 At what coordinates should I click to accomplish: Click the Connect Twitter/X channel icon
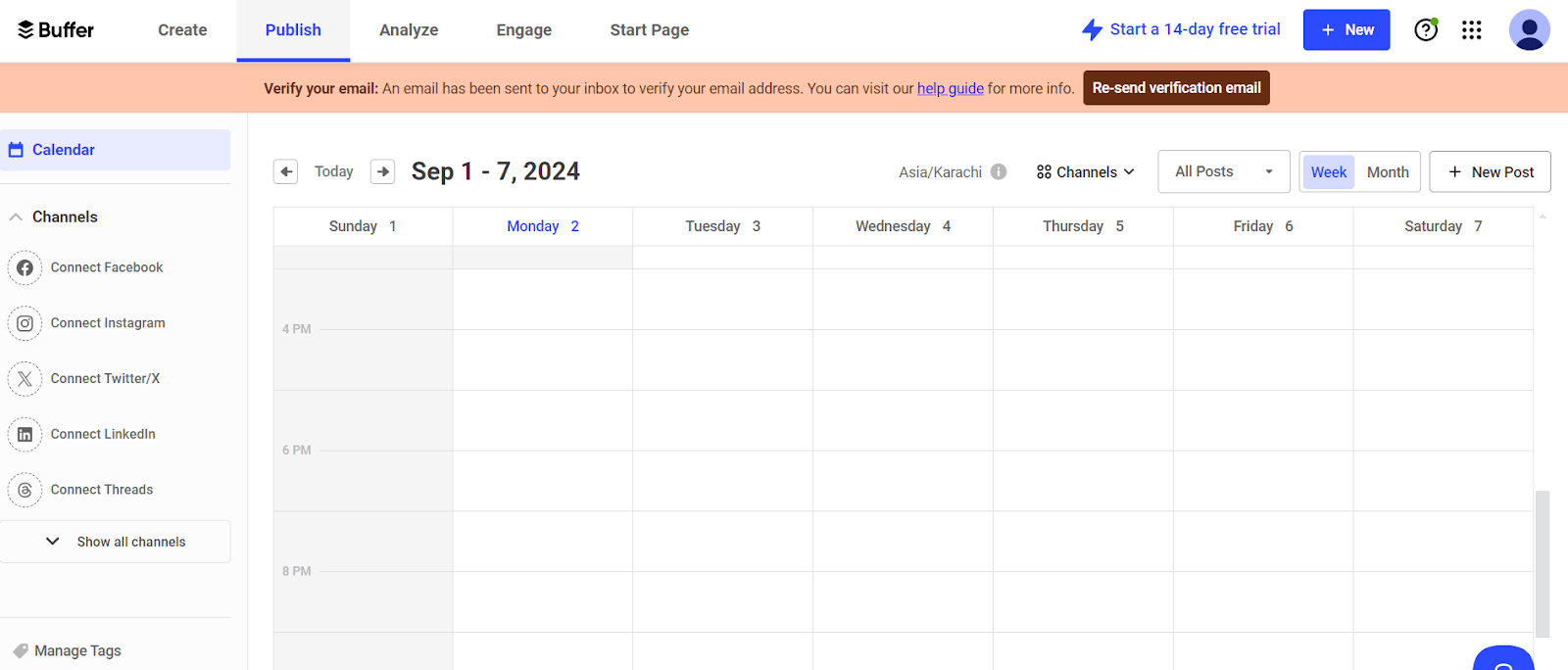(25, 379)
